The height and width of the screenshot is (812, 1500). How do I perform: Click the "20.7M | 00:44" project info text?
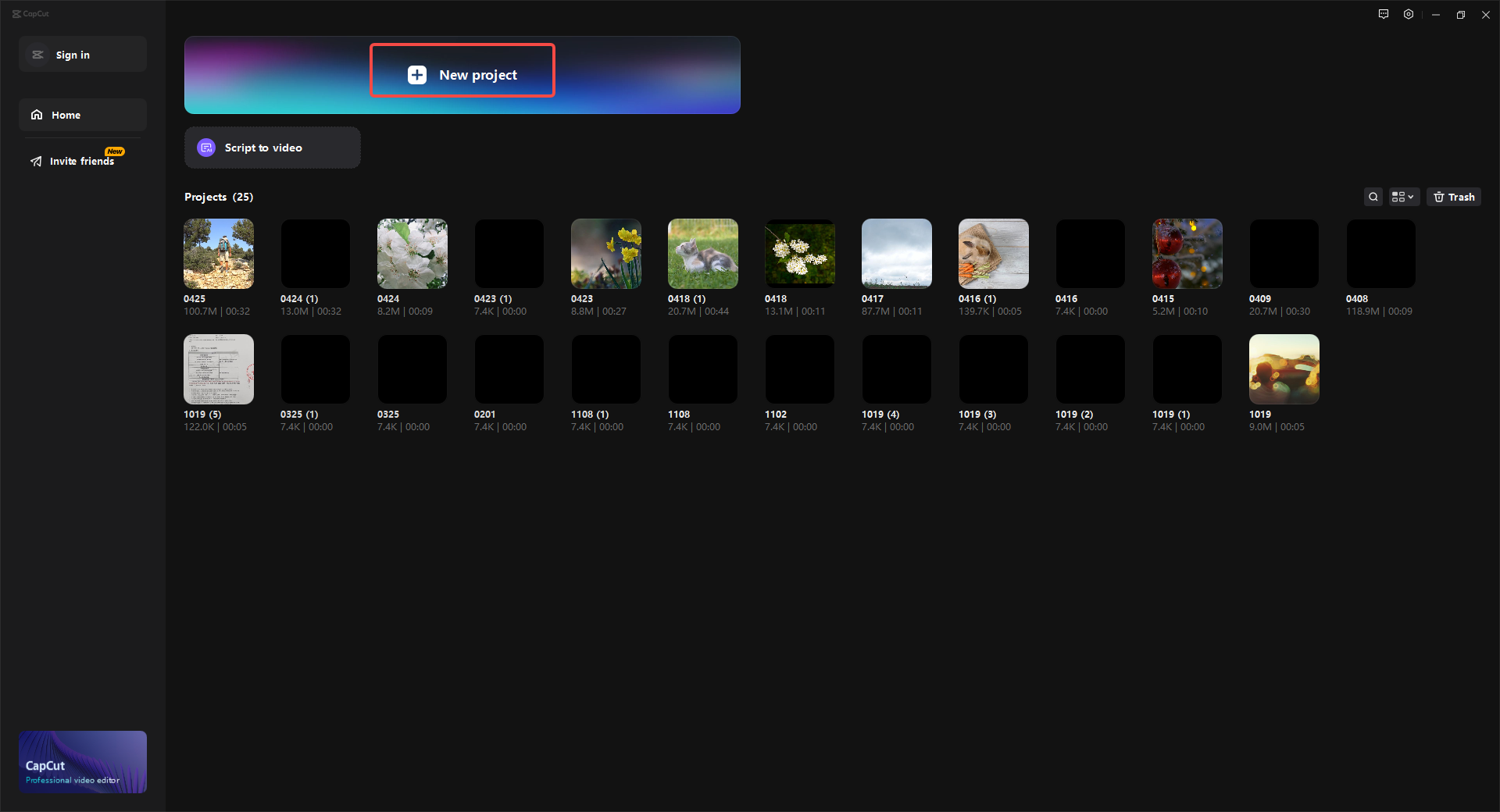click(x=698, y=312)
